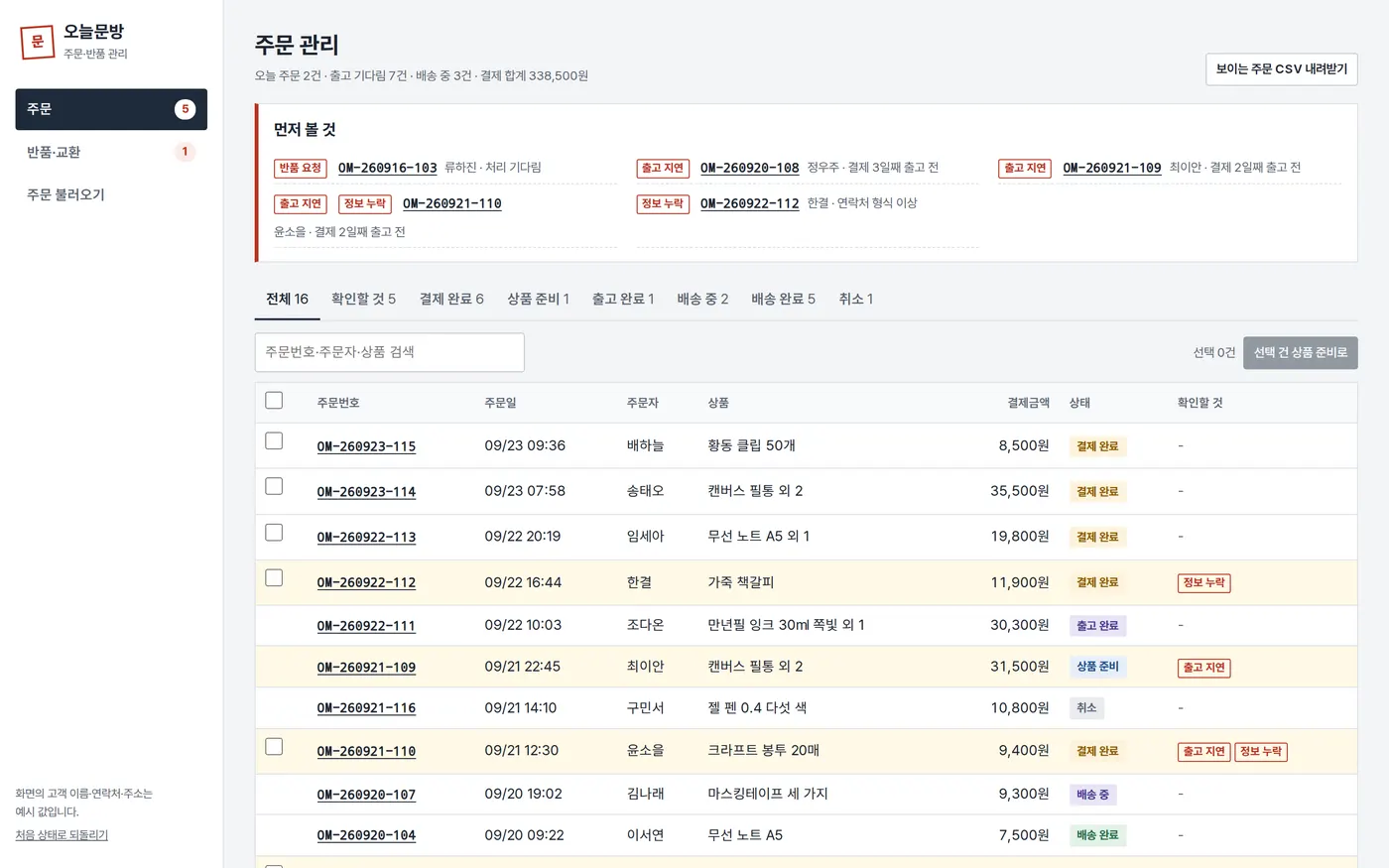Open the 주문 불러오기 sidebar menu
Viewport: 1389px width, 868px height.
[x=111, y=194]
